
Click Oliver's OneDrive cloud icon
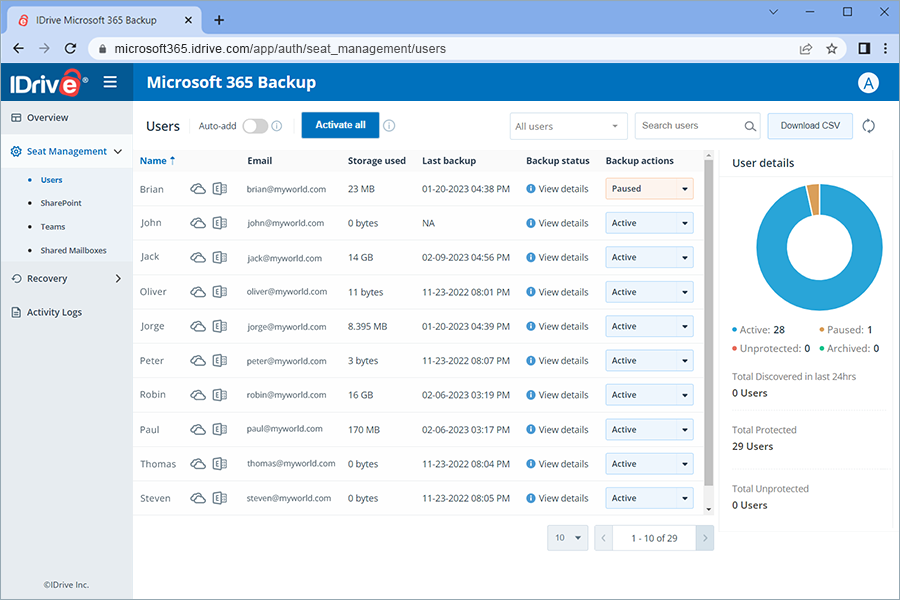pyautogui.click(x=198, y=292)
